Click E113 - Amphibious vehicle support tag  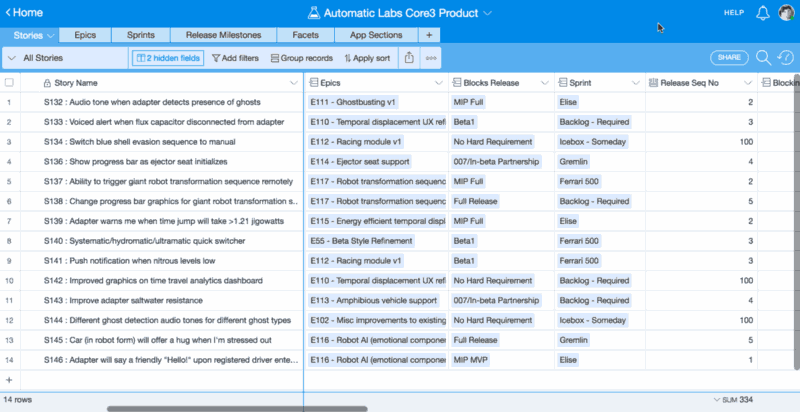373,300
